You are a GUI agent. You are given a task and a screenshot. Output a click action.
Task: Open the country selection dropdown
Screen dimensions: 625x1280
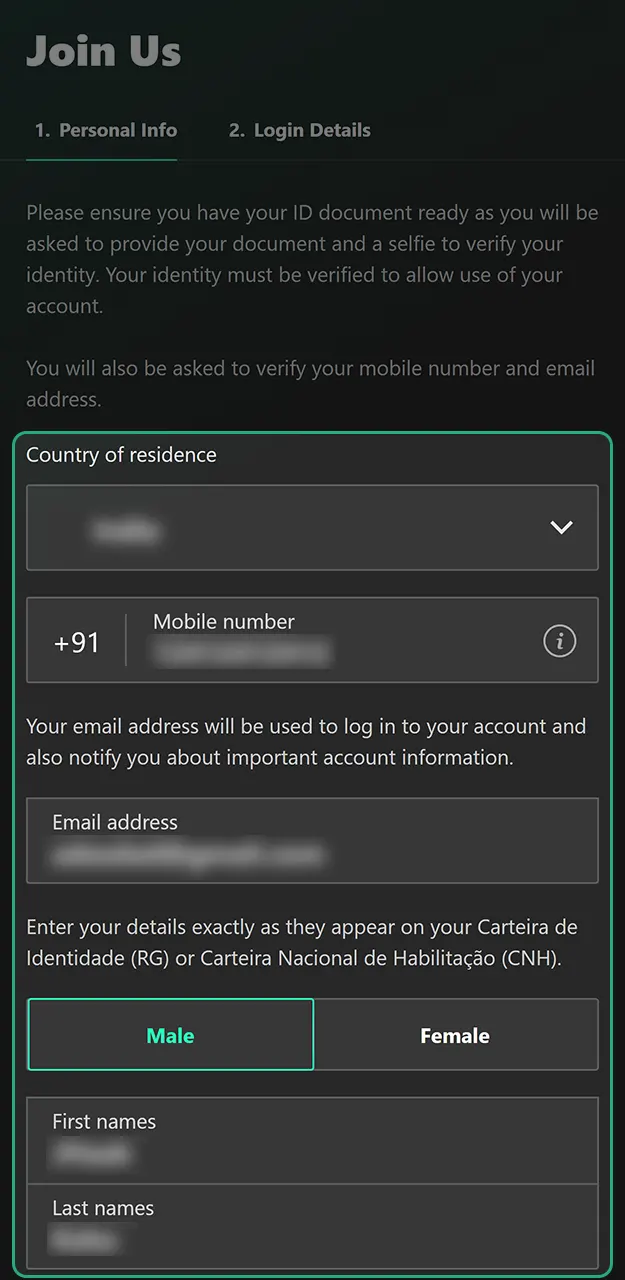(312, 528)
